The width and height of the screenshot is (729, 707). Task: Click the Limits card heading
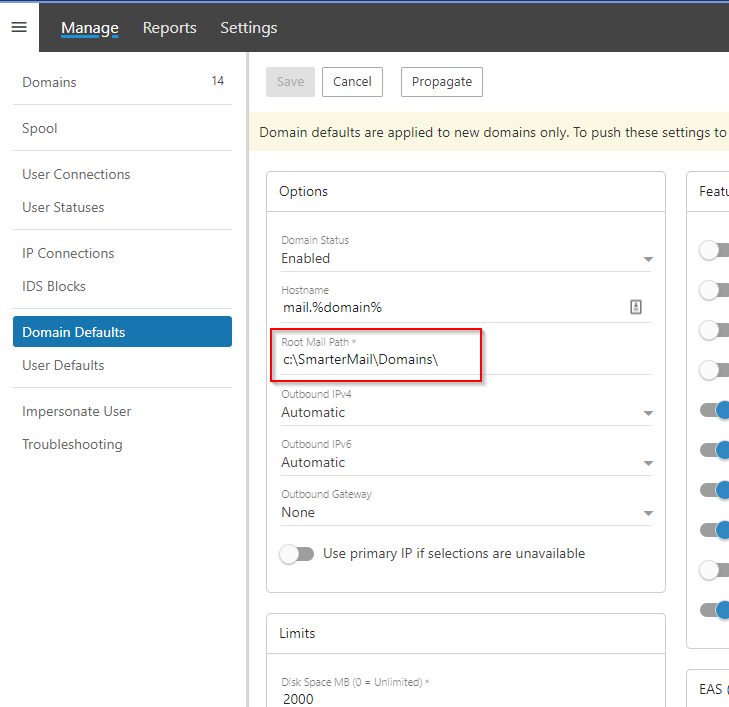click(297, 633)
